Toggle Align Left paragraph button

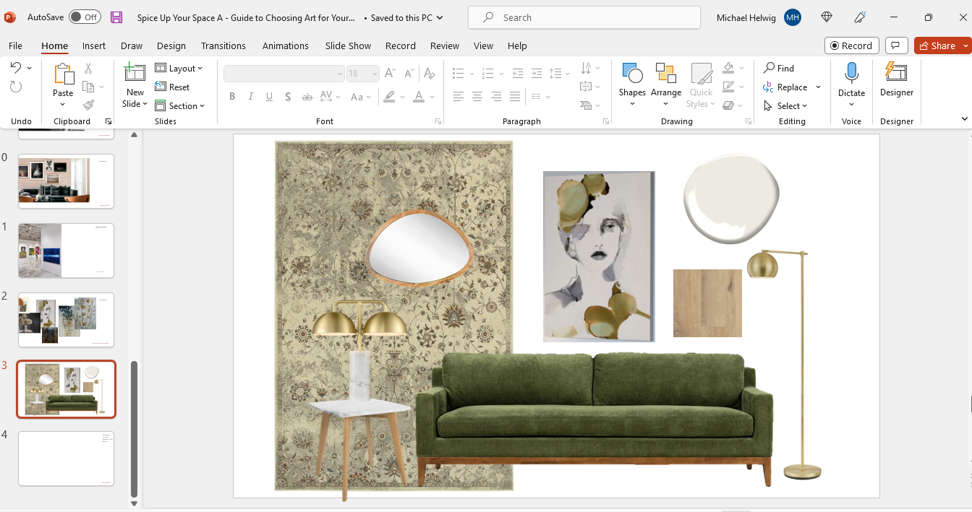[x=458, y=97]
